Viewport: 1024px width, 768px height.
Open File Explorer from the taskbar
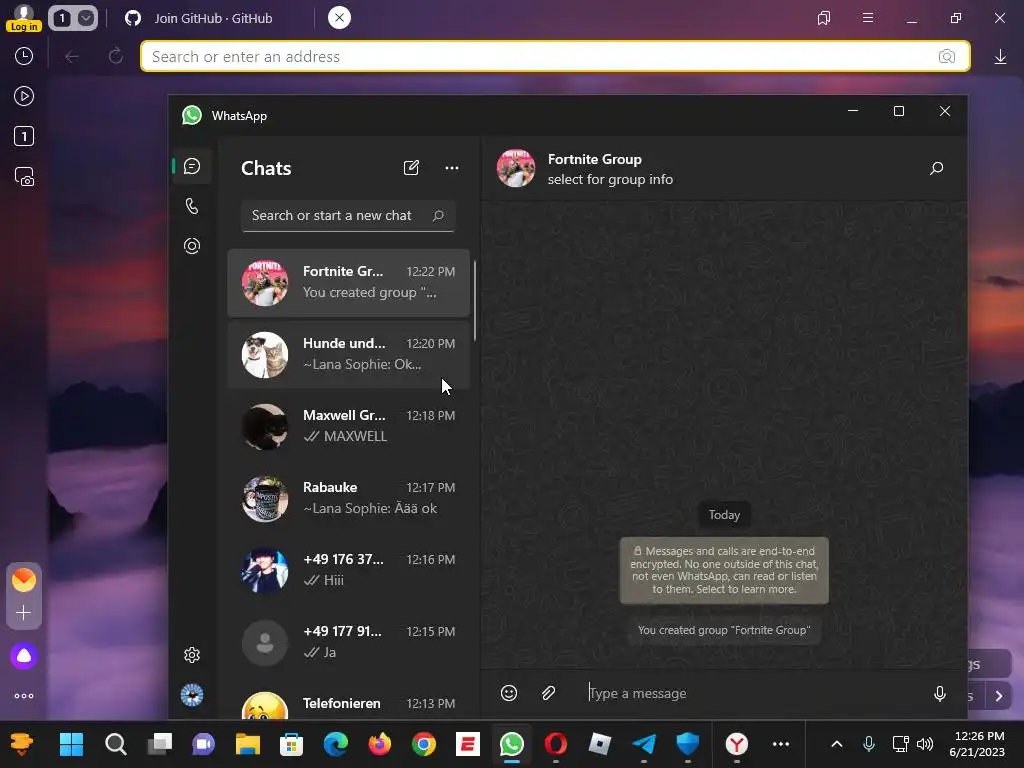(248, 744)
